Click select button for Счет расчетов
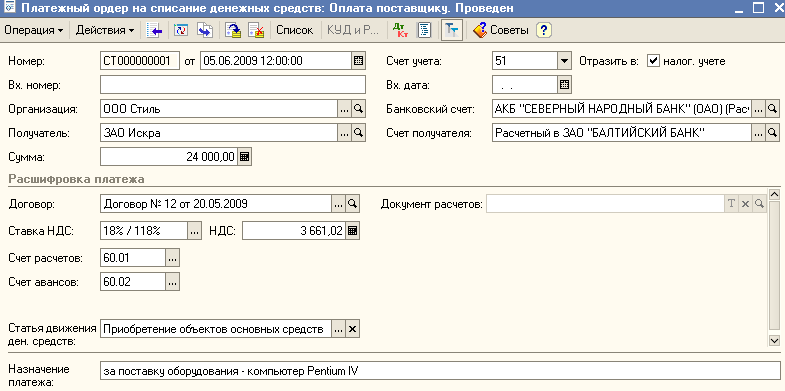Screen dimensions: 785x391 pyautogui.click(x=172, y=258)
